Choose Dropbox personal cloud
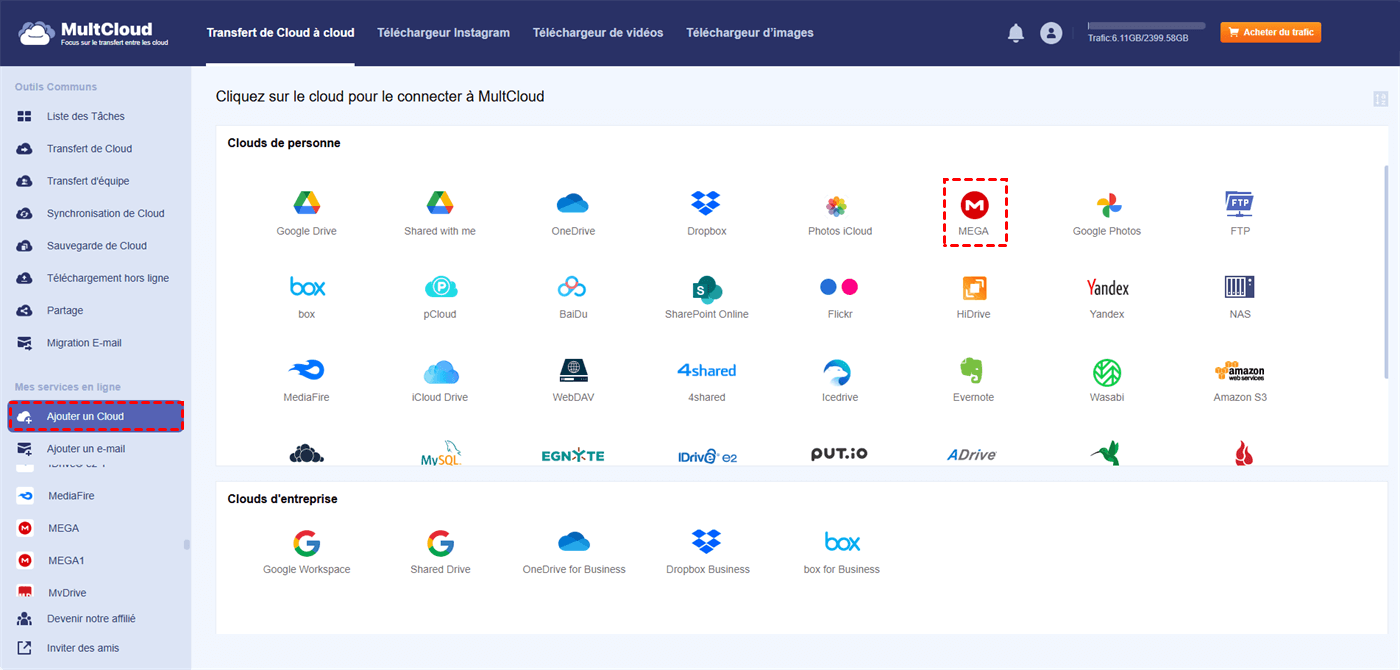 706,213
